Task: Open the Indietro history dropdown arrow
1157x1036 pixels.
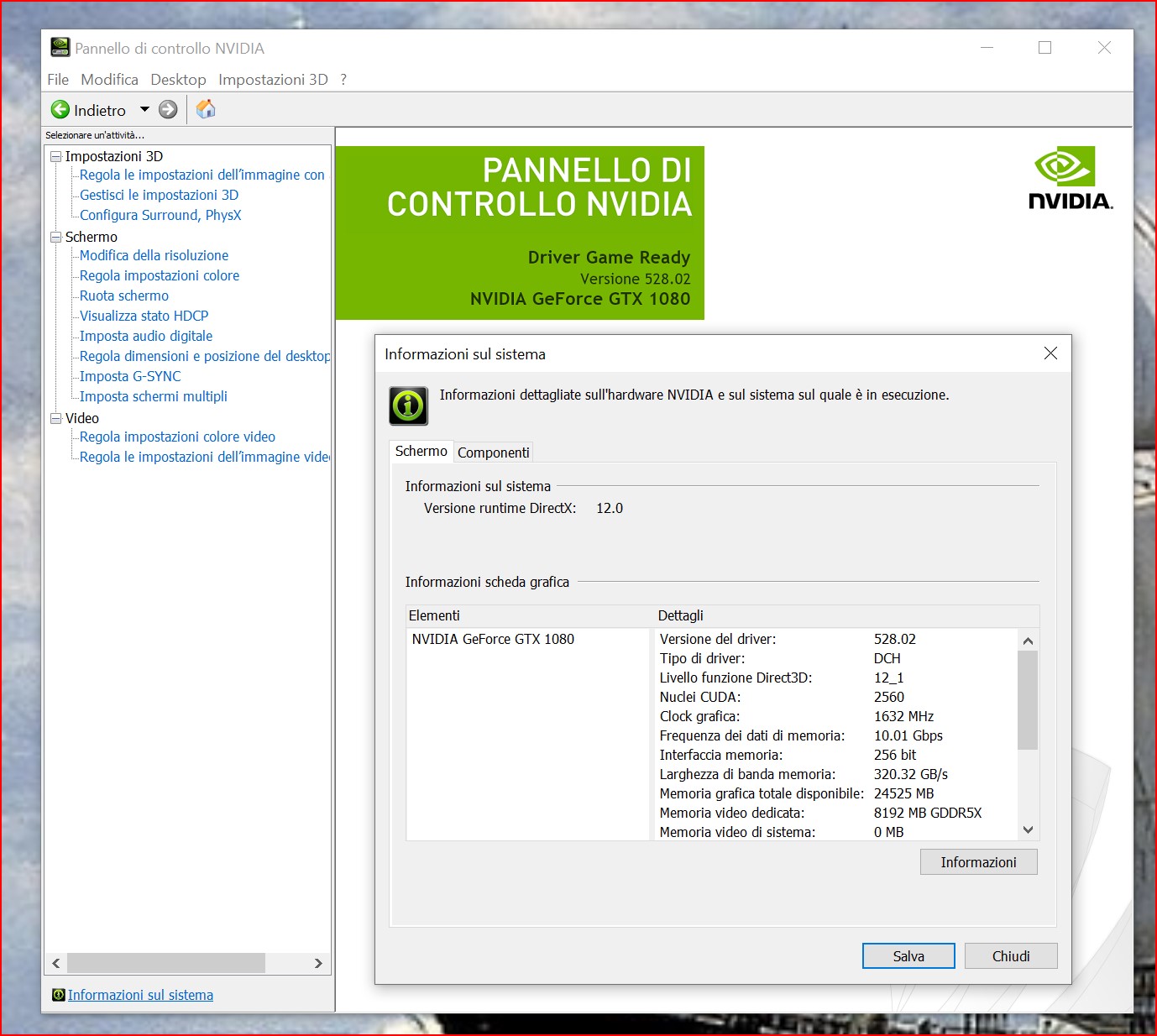Action: pyautogui.click(x=144, y=110)
